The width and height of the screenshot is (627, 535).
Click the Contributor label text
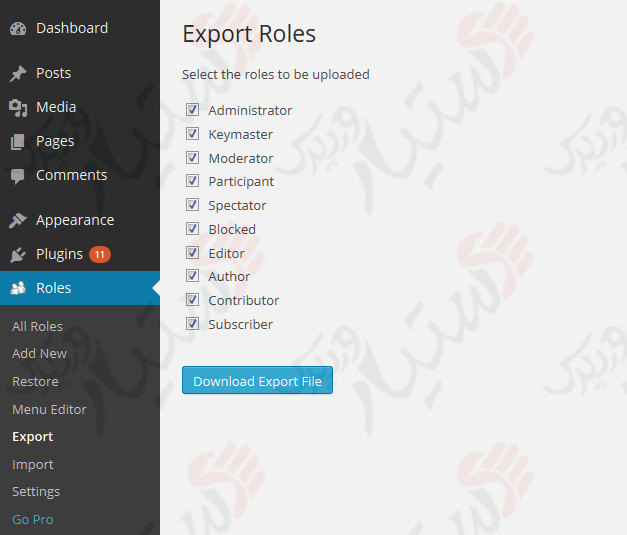pyautogui.click(x=244, y=300)
